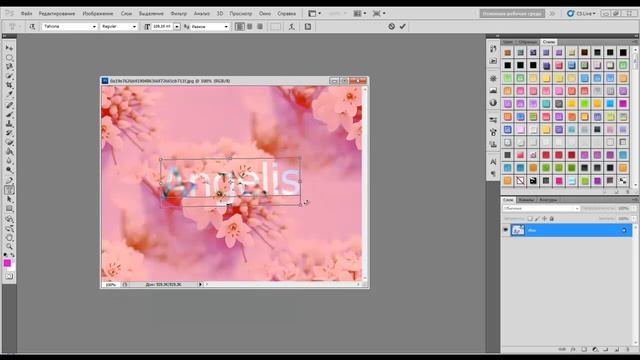The height and width of the screenshot is (360, 640).
Task: Open the Редактирование menu
Action: (x=57, y=13)
